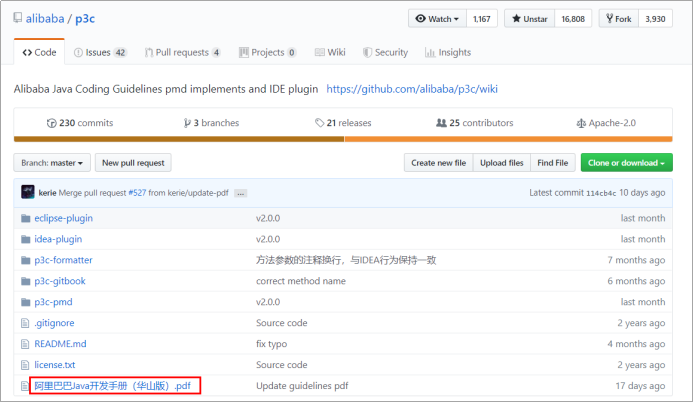
Task: Switch to the Insights tab
Action: (x=448, y=52)
